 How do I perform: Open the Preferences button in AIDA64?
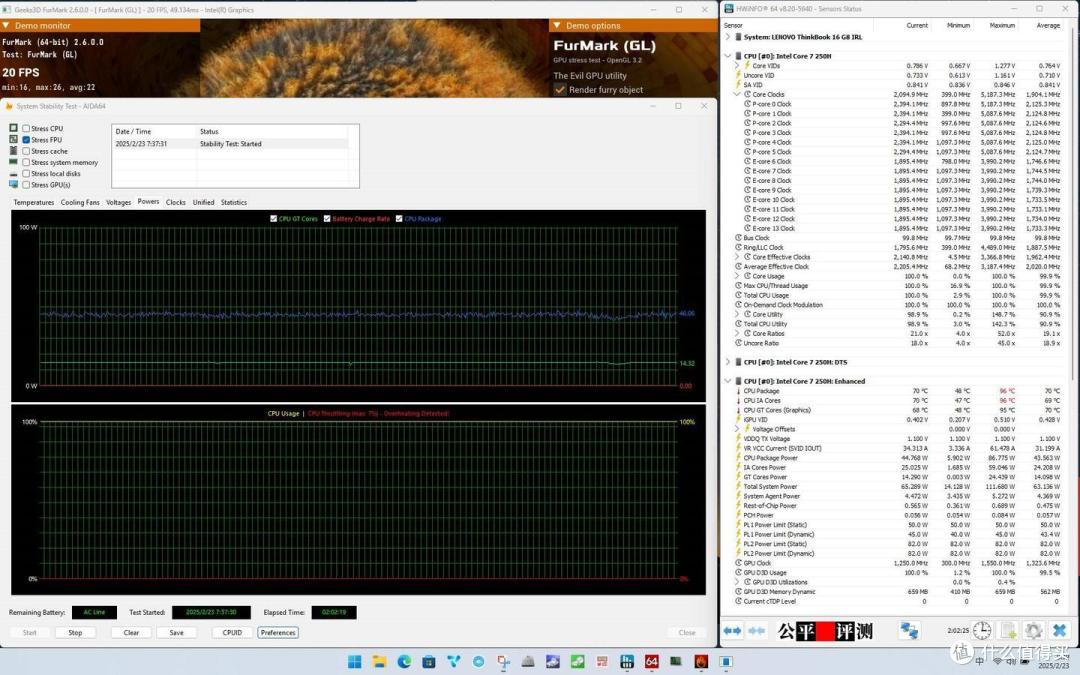click(278, 632)
